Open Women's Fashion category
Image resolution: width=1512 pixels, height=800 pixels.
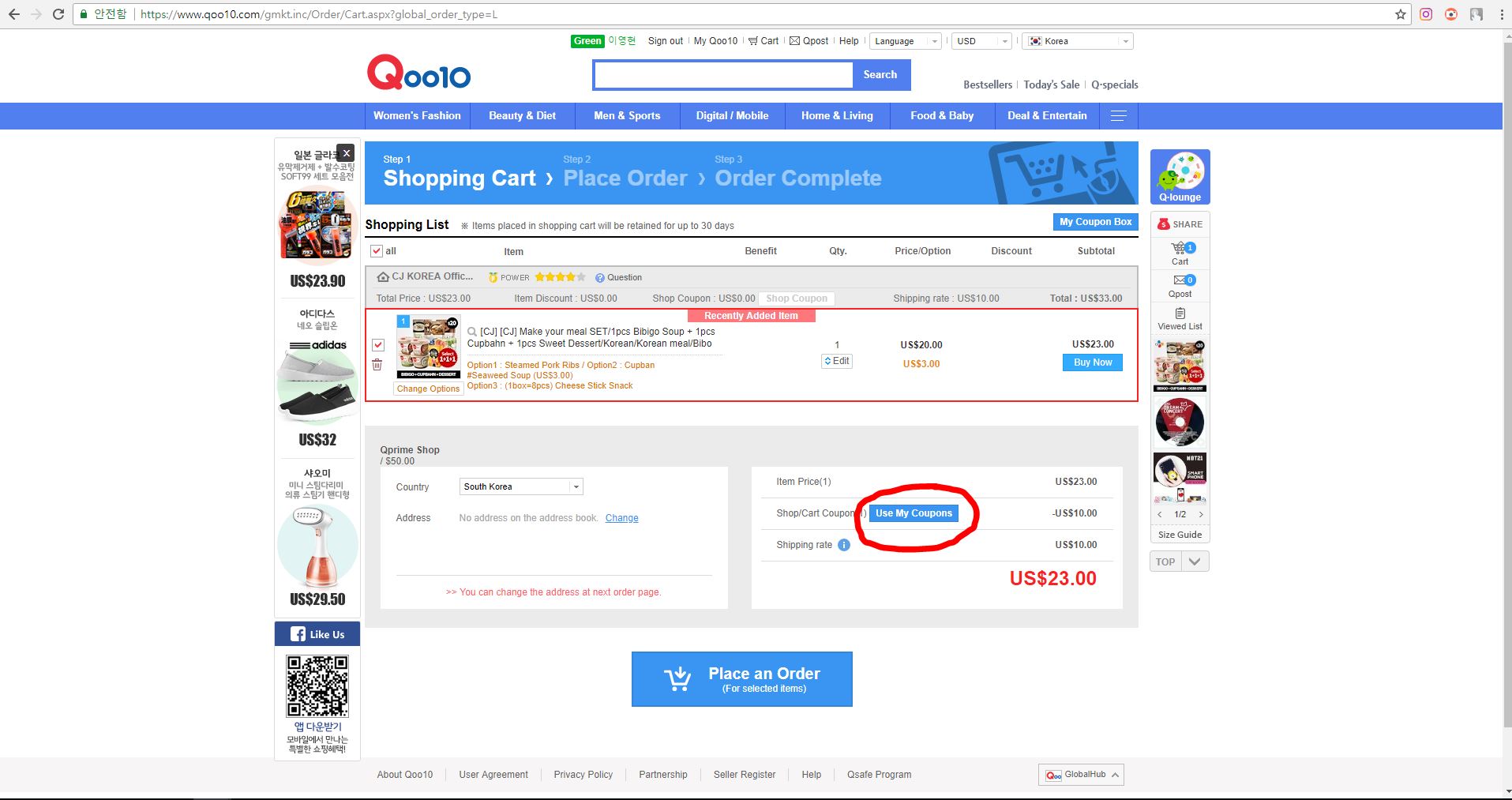[x=417, y=116]
